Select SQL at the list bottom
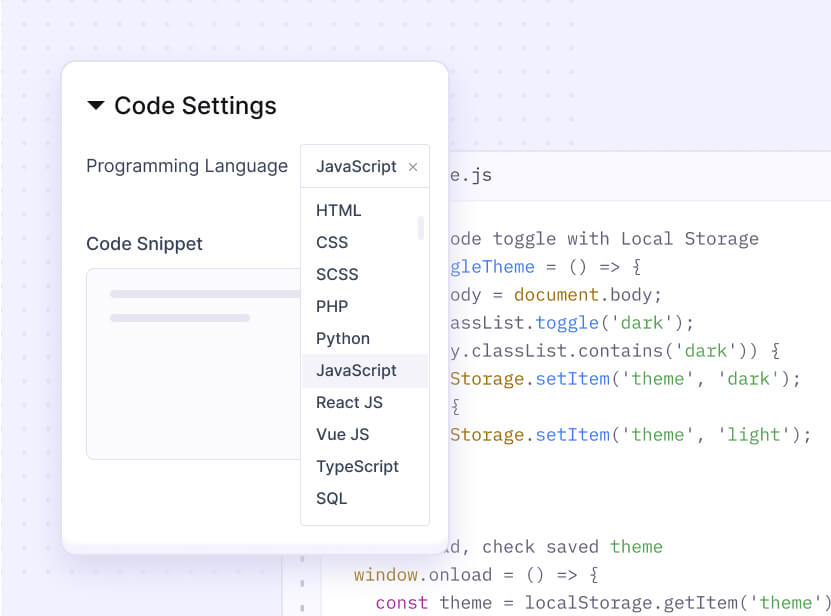831x616 pixels. coord(331,499)
